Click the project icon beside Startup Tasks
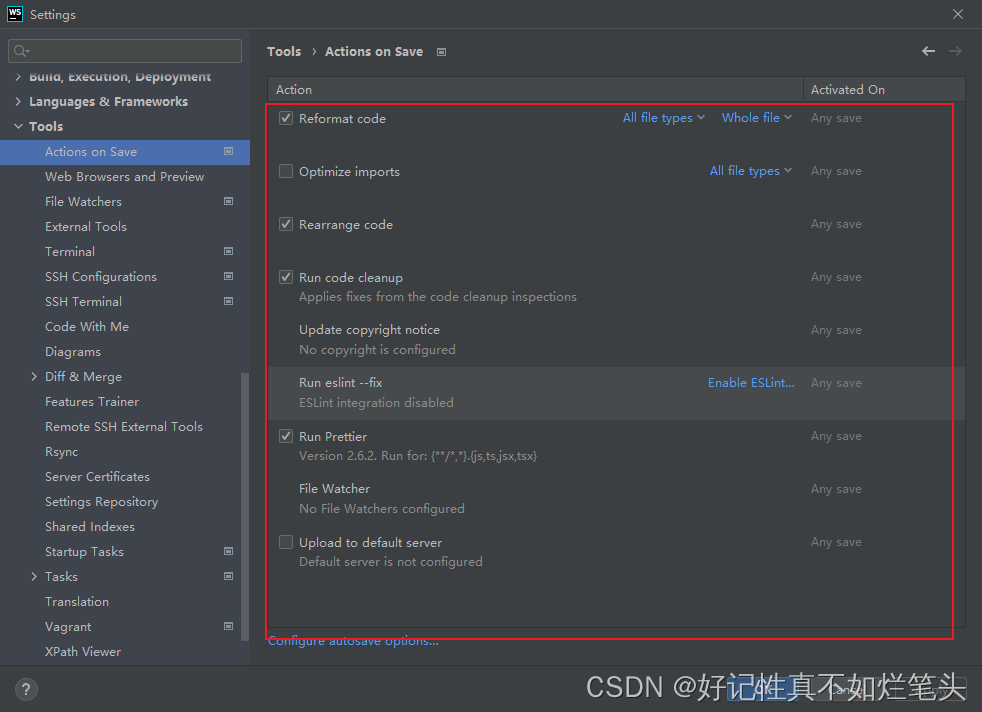Image resolution: width=982 pixels, height=712 pixels. tap(229, 552)
